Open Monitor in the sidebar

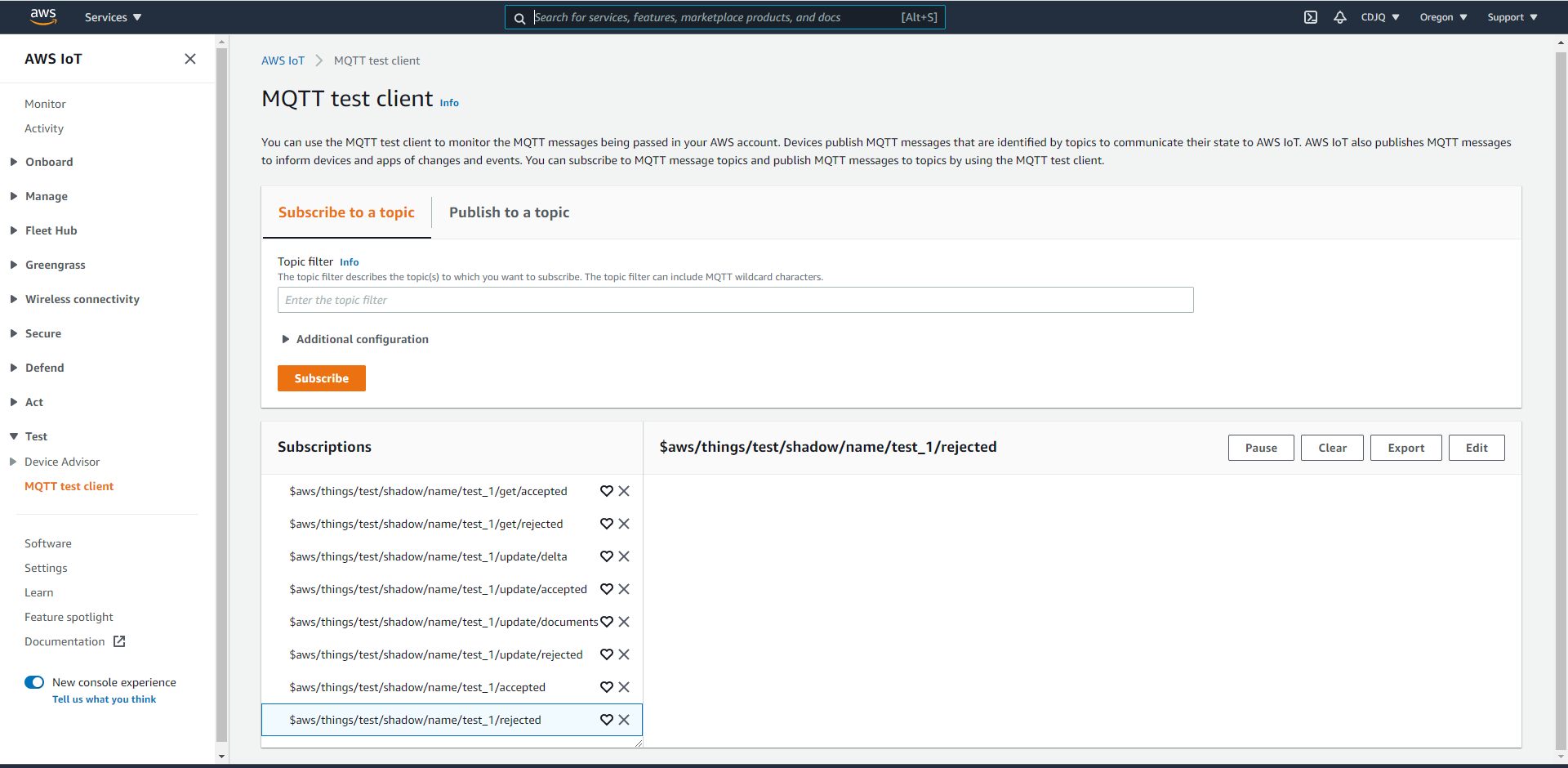click(45, 104)
